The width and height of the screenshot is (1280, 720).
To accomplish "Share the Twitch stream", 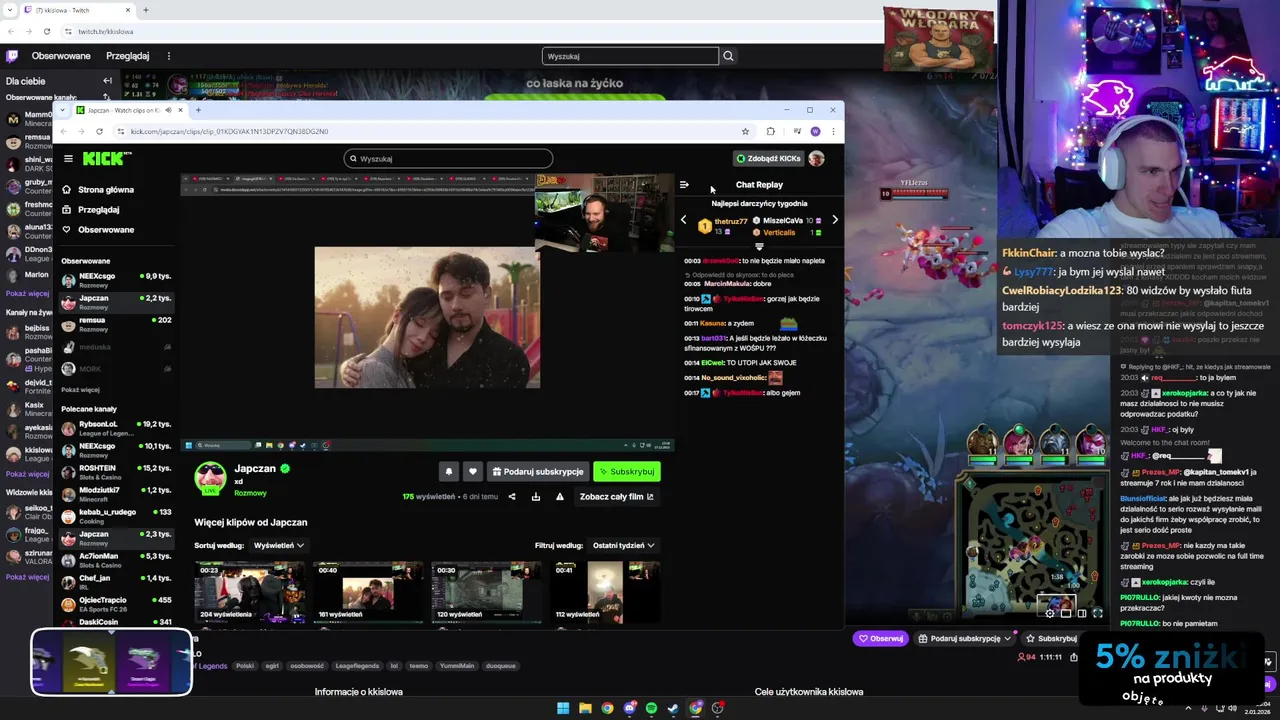I will coord(1074,657).
